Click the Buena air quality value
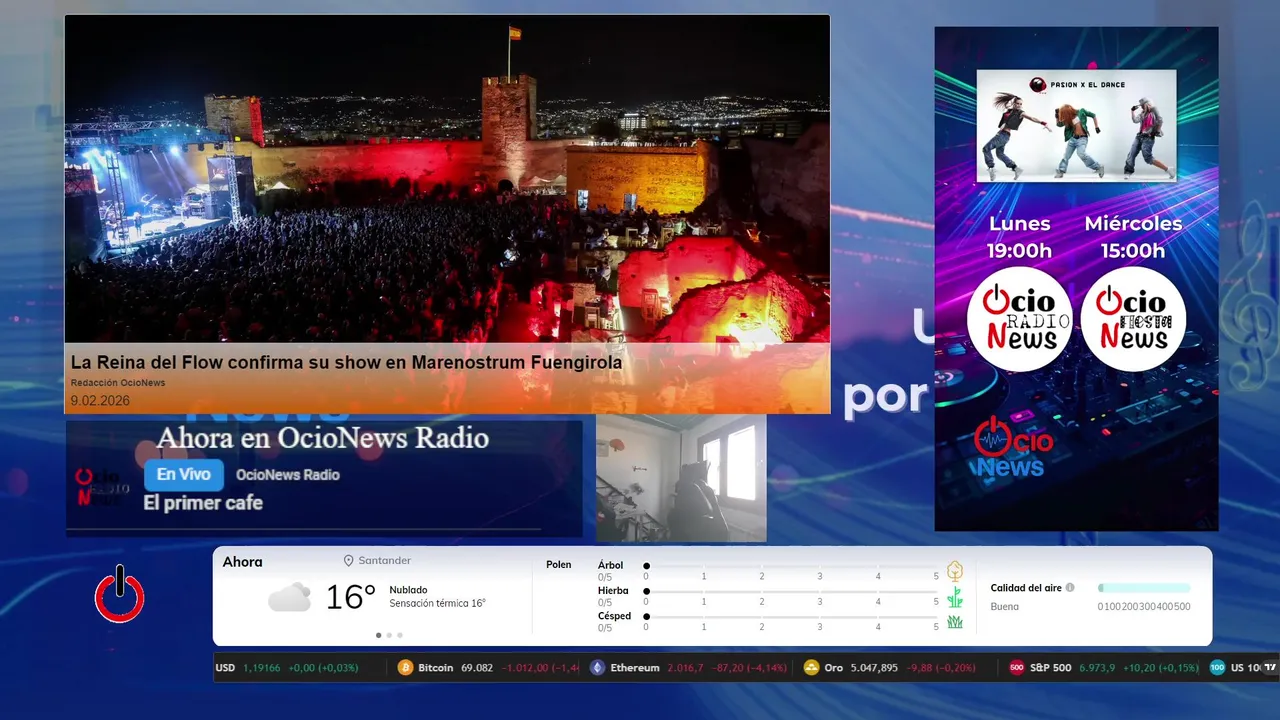The image size is (1280, 720). pos(1005,607)
